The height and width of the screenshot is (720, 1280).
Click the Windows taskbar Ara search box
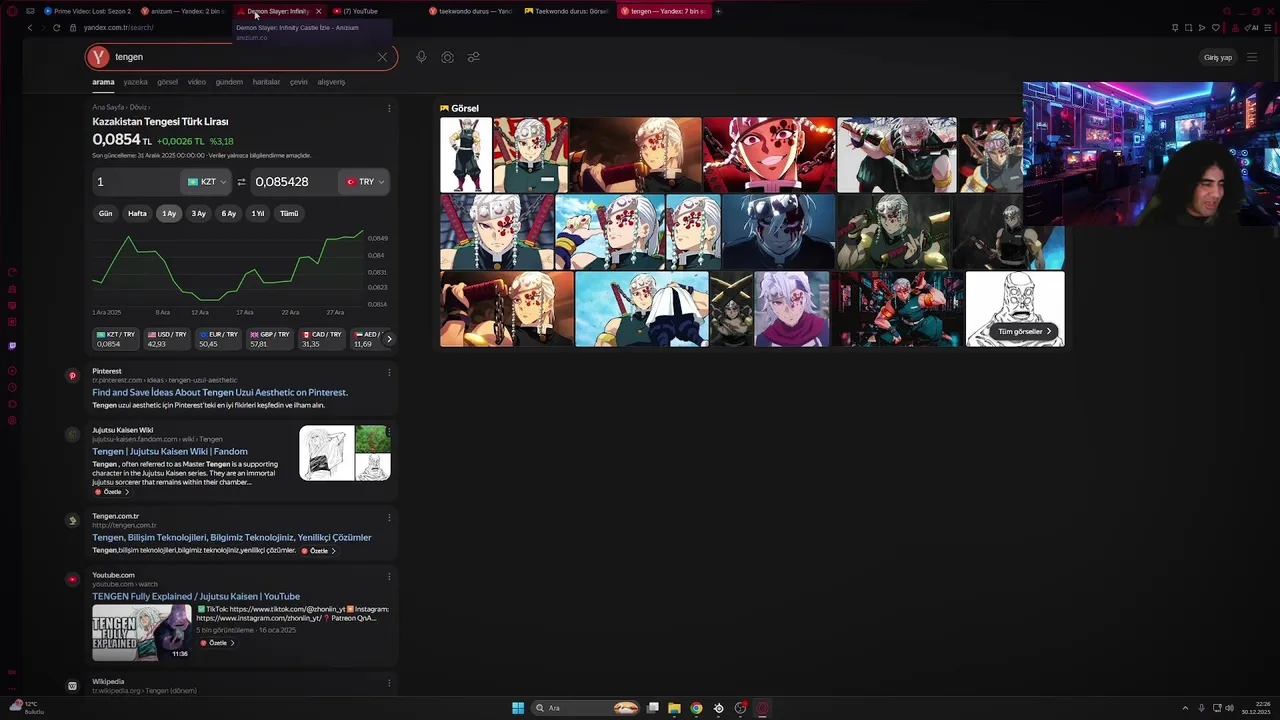(x=585, y=708)
